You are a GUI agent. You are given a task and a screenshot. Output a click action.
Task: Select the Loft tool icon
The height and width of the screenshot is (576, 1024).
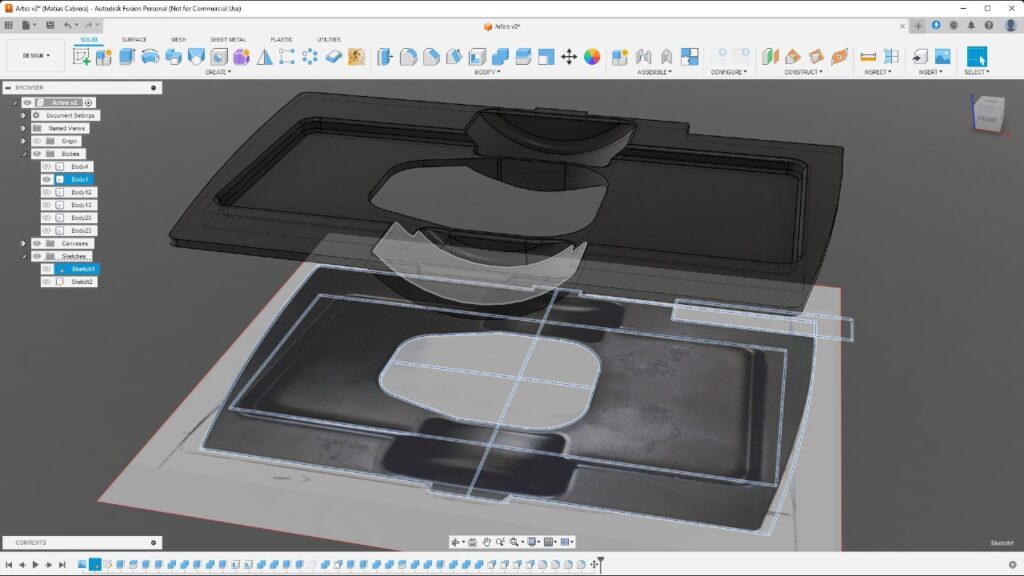pos(196,57)
